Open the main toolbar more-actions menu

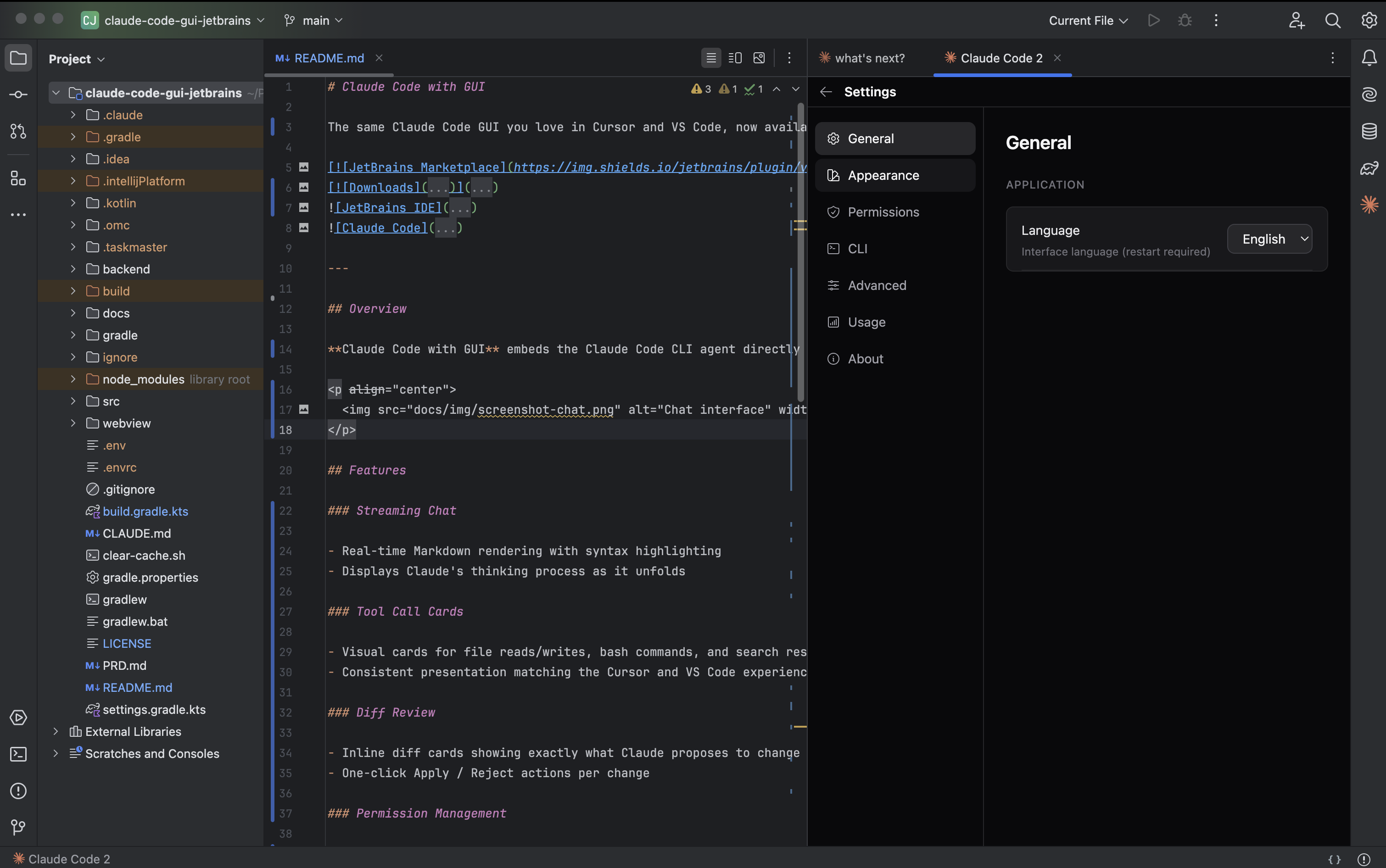pos(1215,21)
